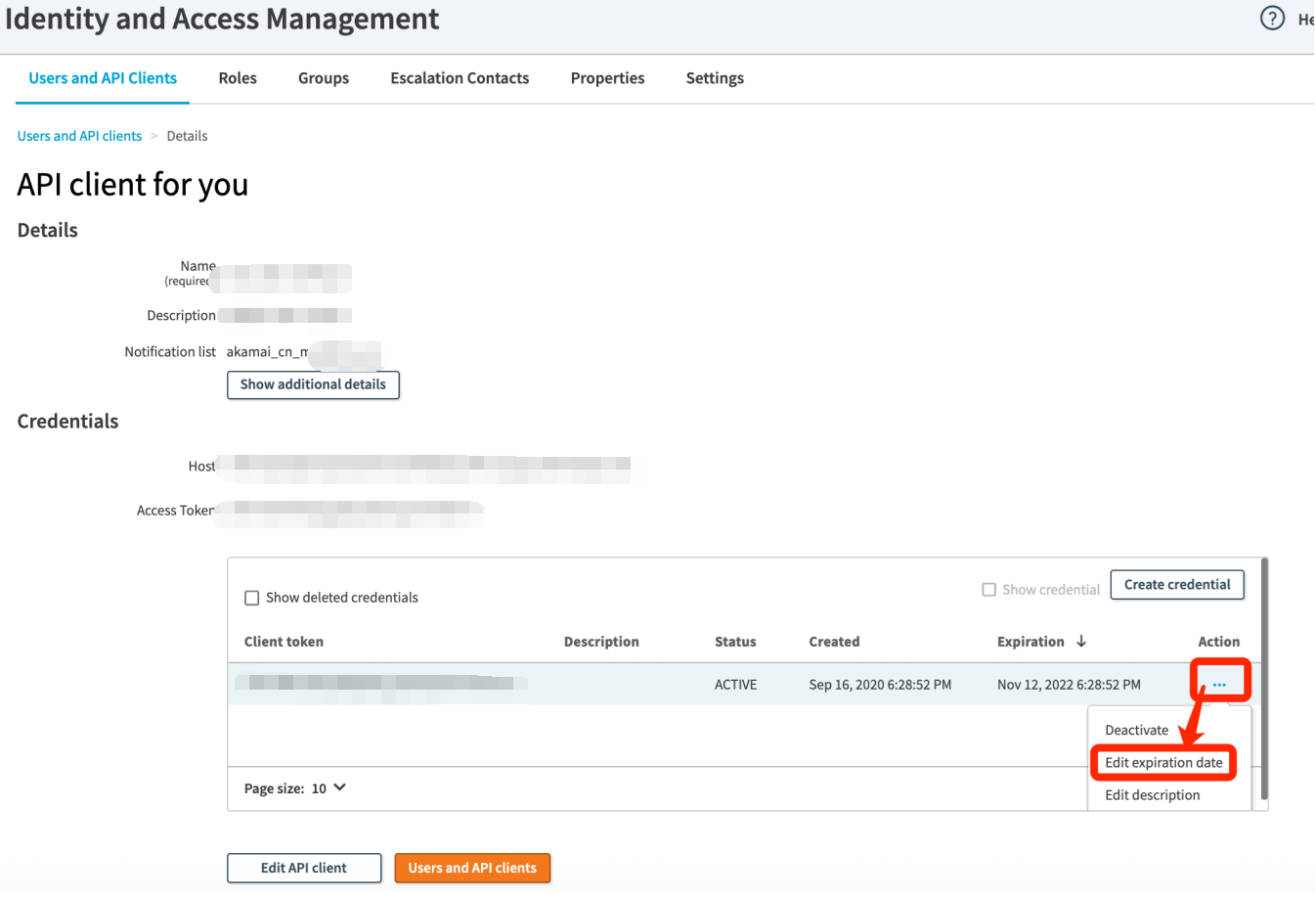The width and height of the screenshot is (1316, 898).
Task: Click the blurred client token row cell
Action: (x=381, y=684)
